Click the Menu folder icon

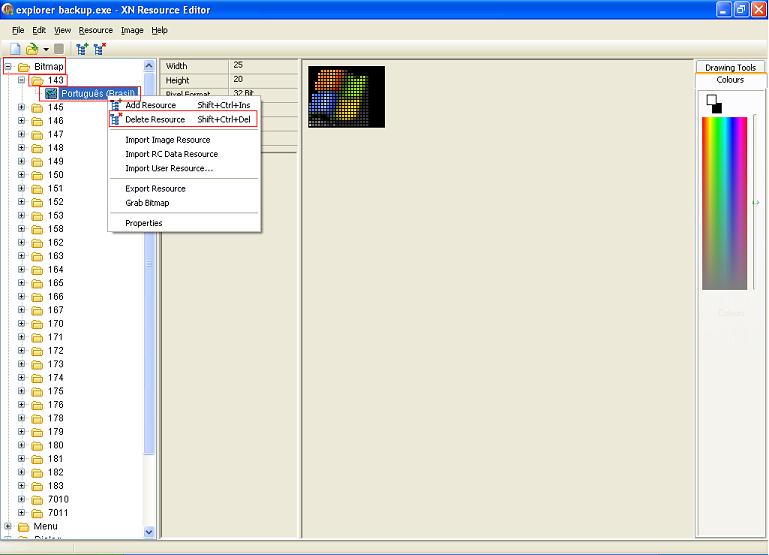click(x=24, y=527)
